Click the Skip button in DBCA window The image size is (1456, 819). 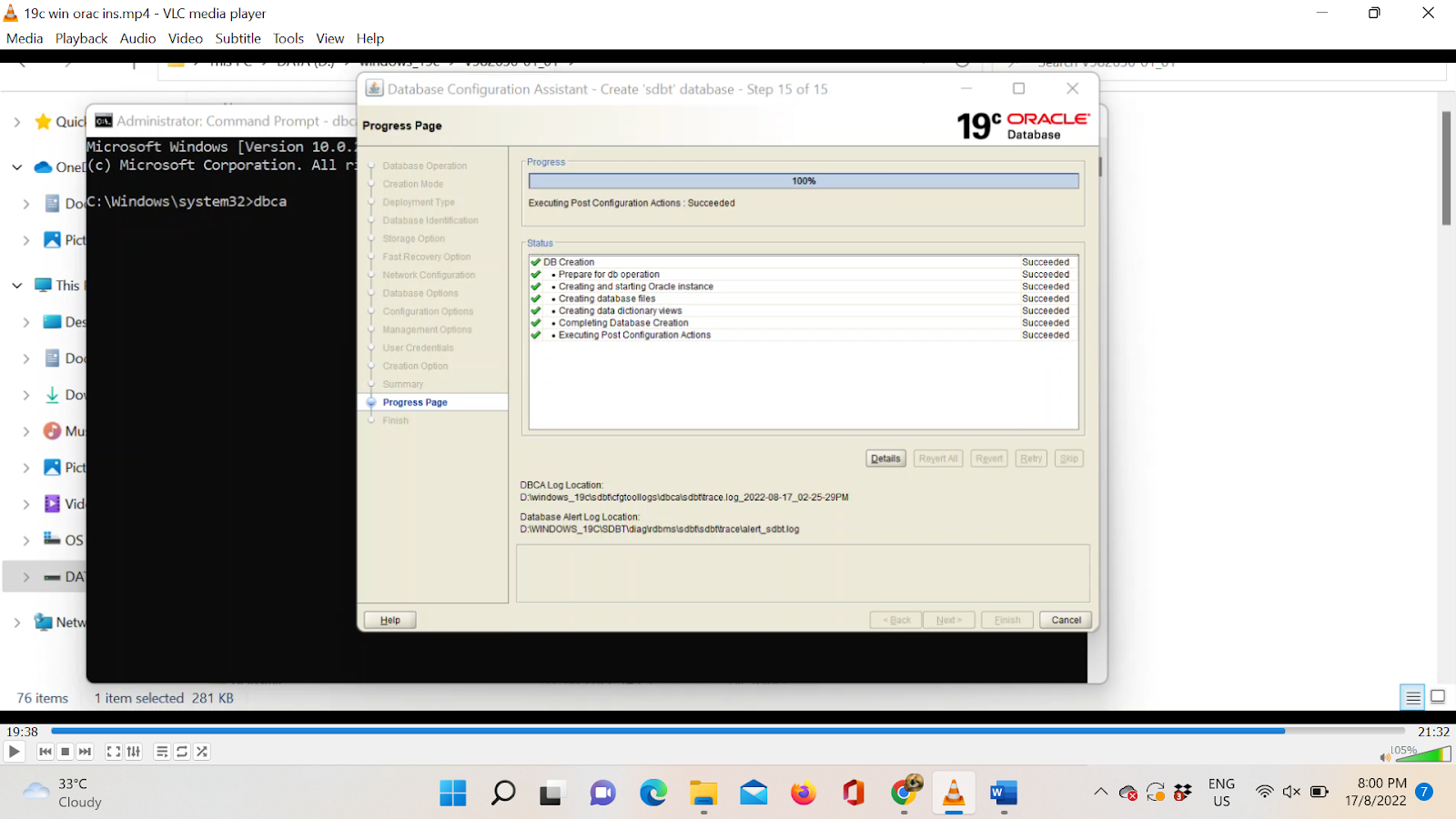pyautogui.click(x=1069, y=459)
